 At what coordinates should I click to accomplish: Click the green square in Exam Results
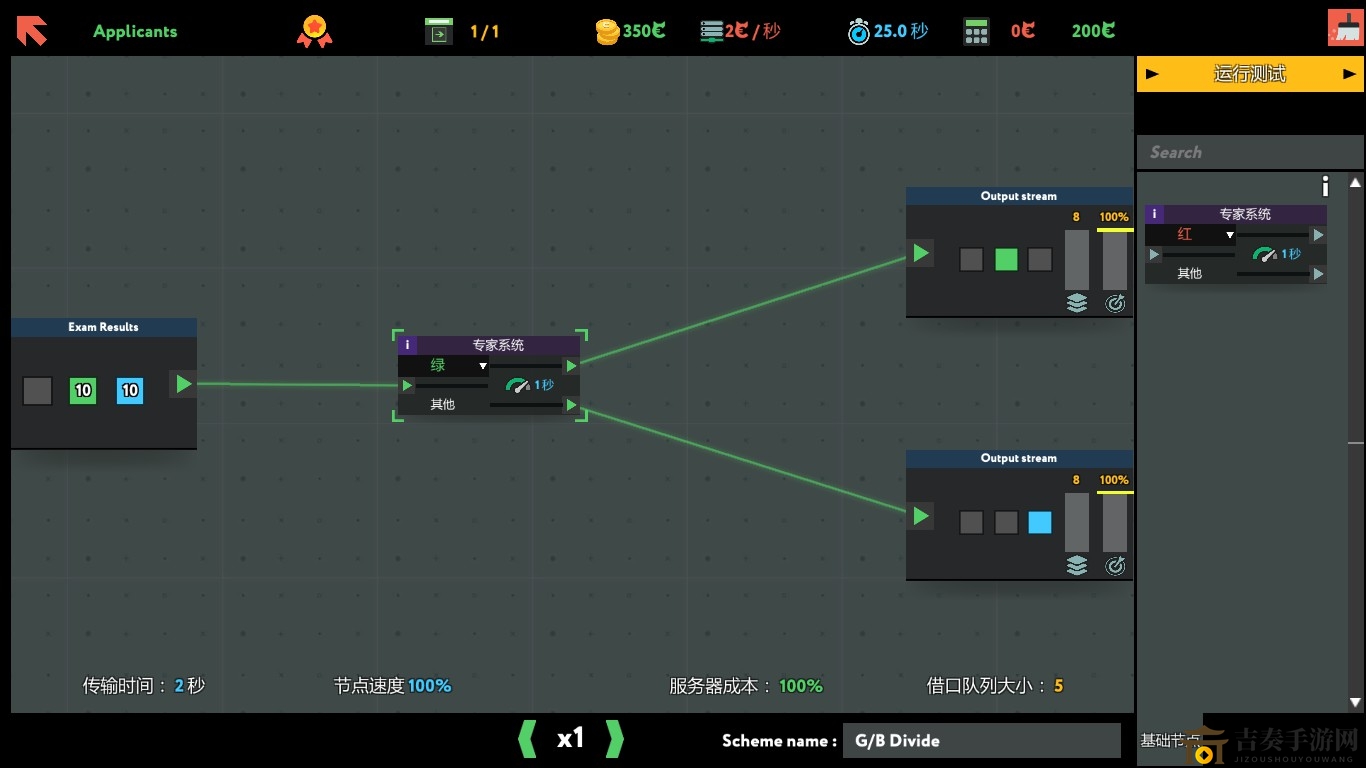(x=83, y=391)
